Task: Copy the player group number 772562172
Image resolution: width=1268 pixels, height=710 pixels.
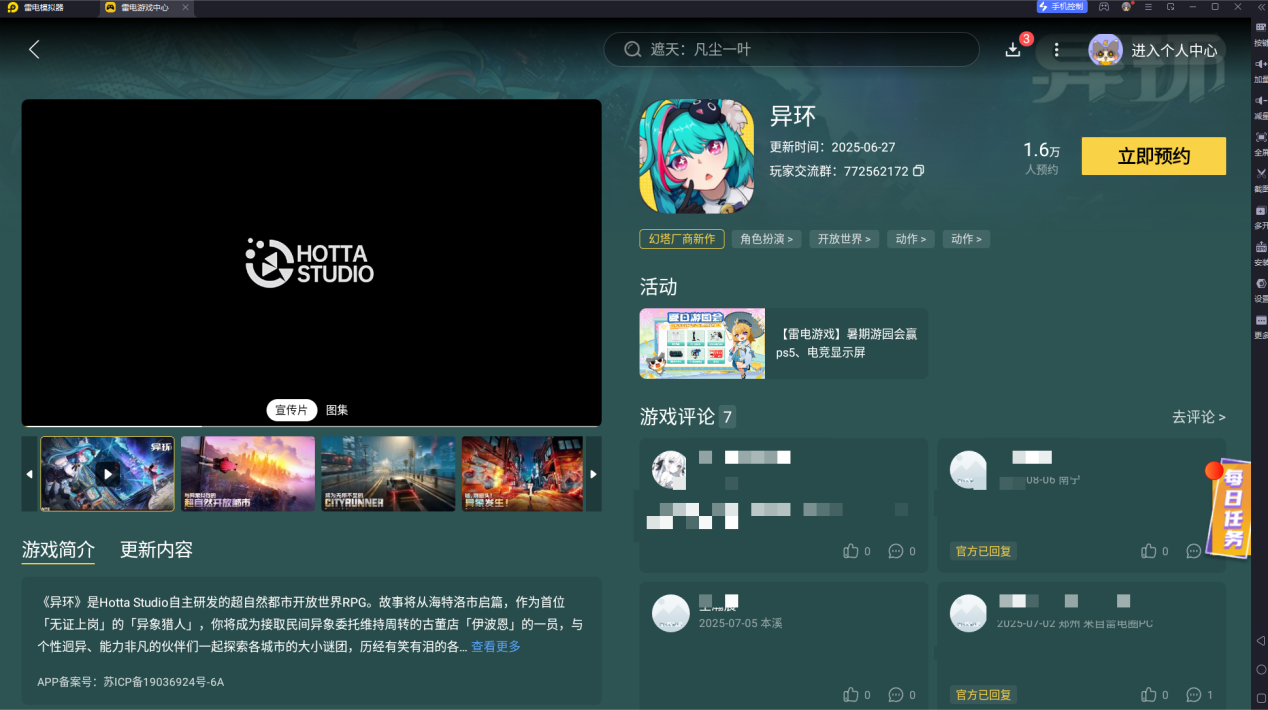Action: pyautogui.click(x=918, y=171)
